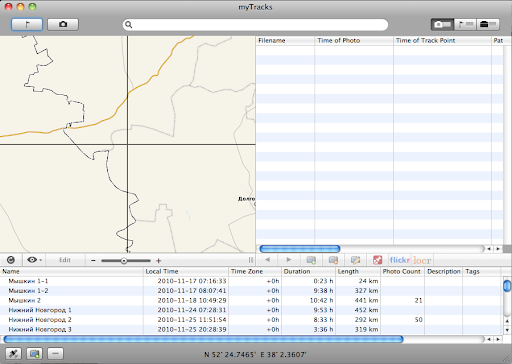This screenshot has height=364, width=512.
Task: Sort tracks by Length header
Action: pyautogui.click(x=358, y=271)
